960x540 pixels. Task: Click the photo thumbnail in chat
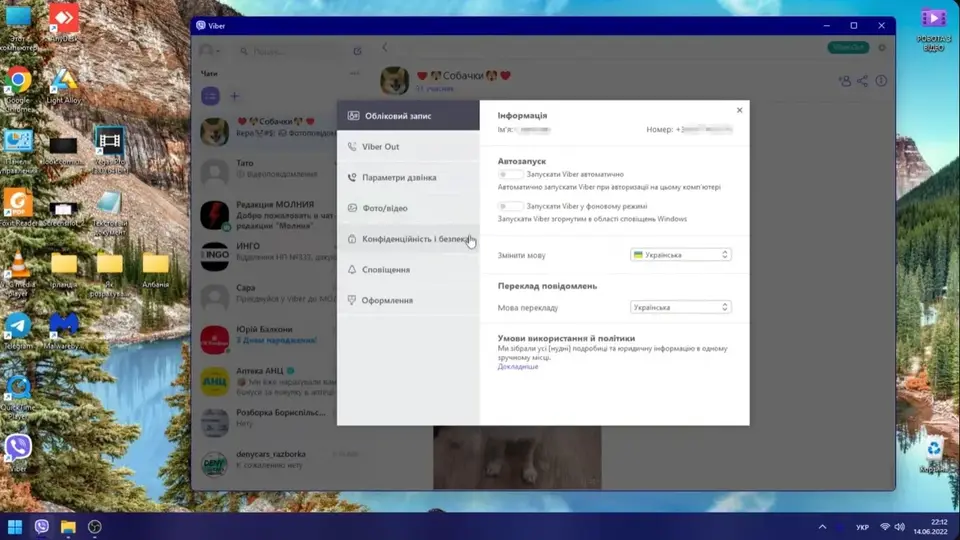click(x=517, y=457)
